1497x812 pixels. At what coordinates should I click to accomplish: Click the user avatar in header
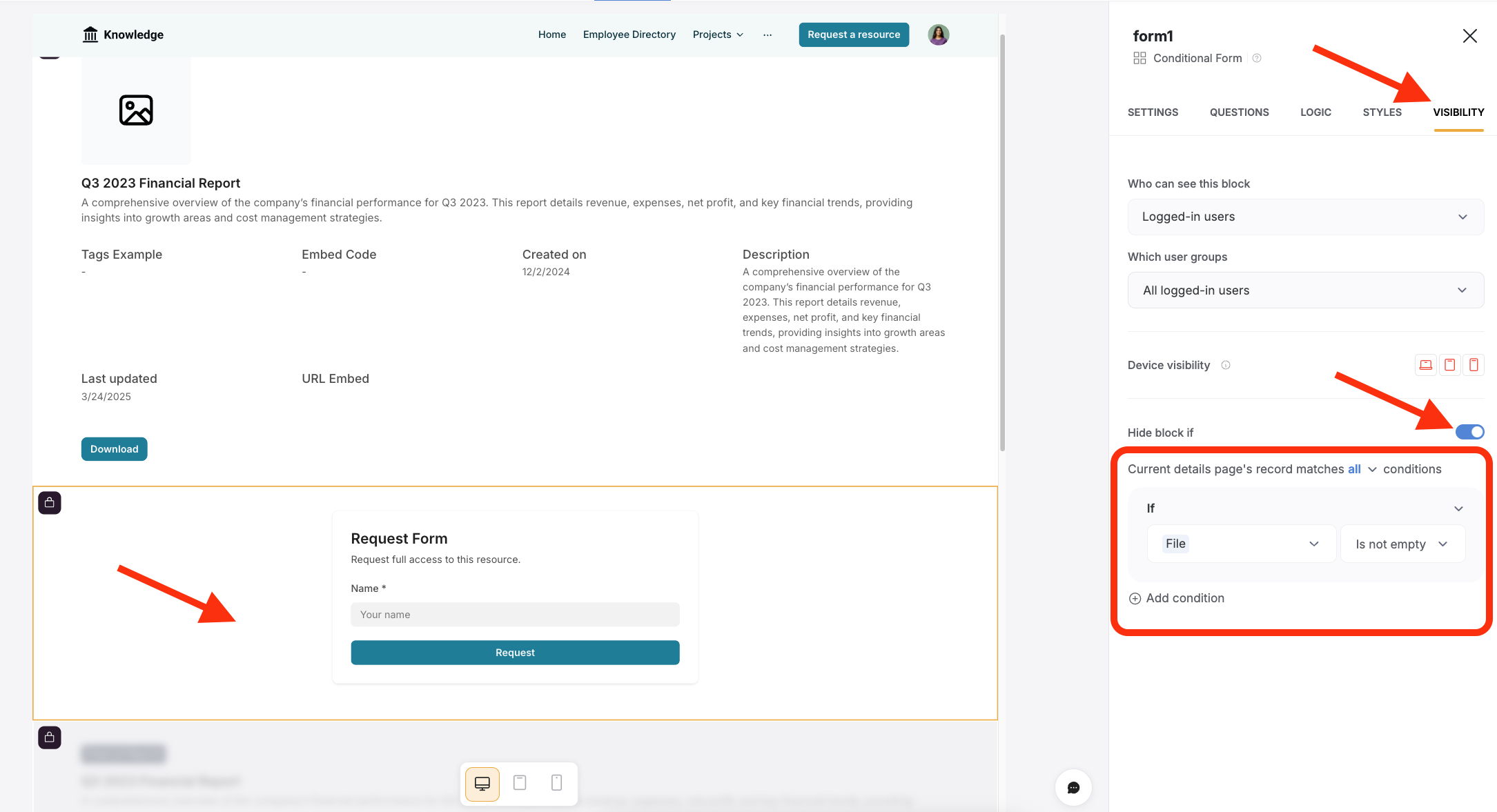pos(938,34)
